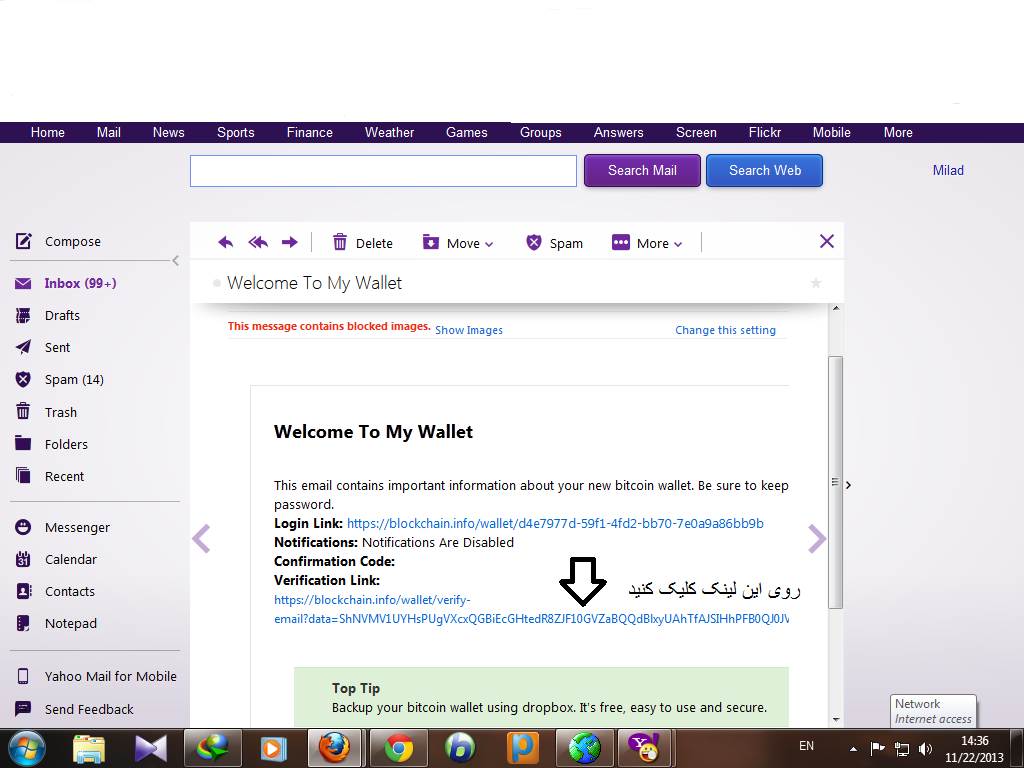Click the Show Images link

point(469,330)
